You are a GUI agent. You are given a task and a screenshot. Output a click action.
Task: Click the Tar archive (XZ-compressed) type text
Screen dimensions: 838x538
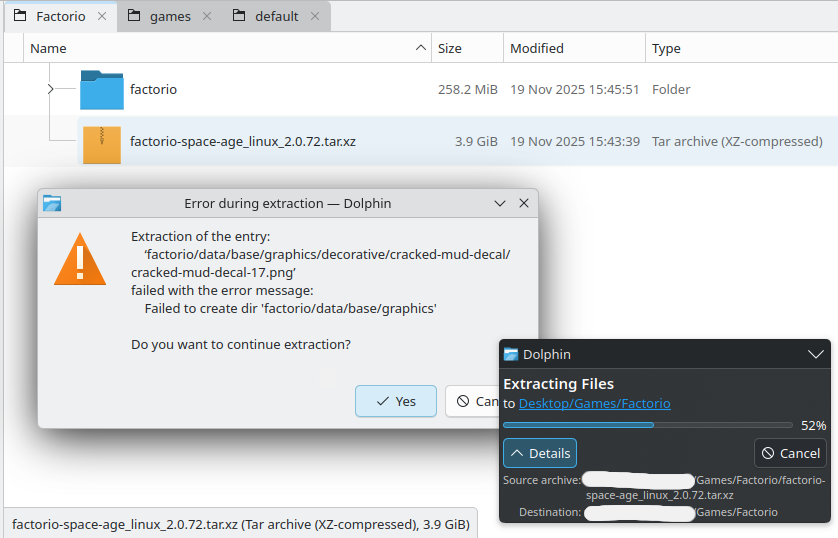737,142
